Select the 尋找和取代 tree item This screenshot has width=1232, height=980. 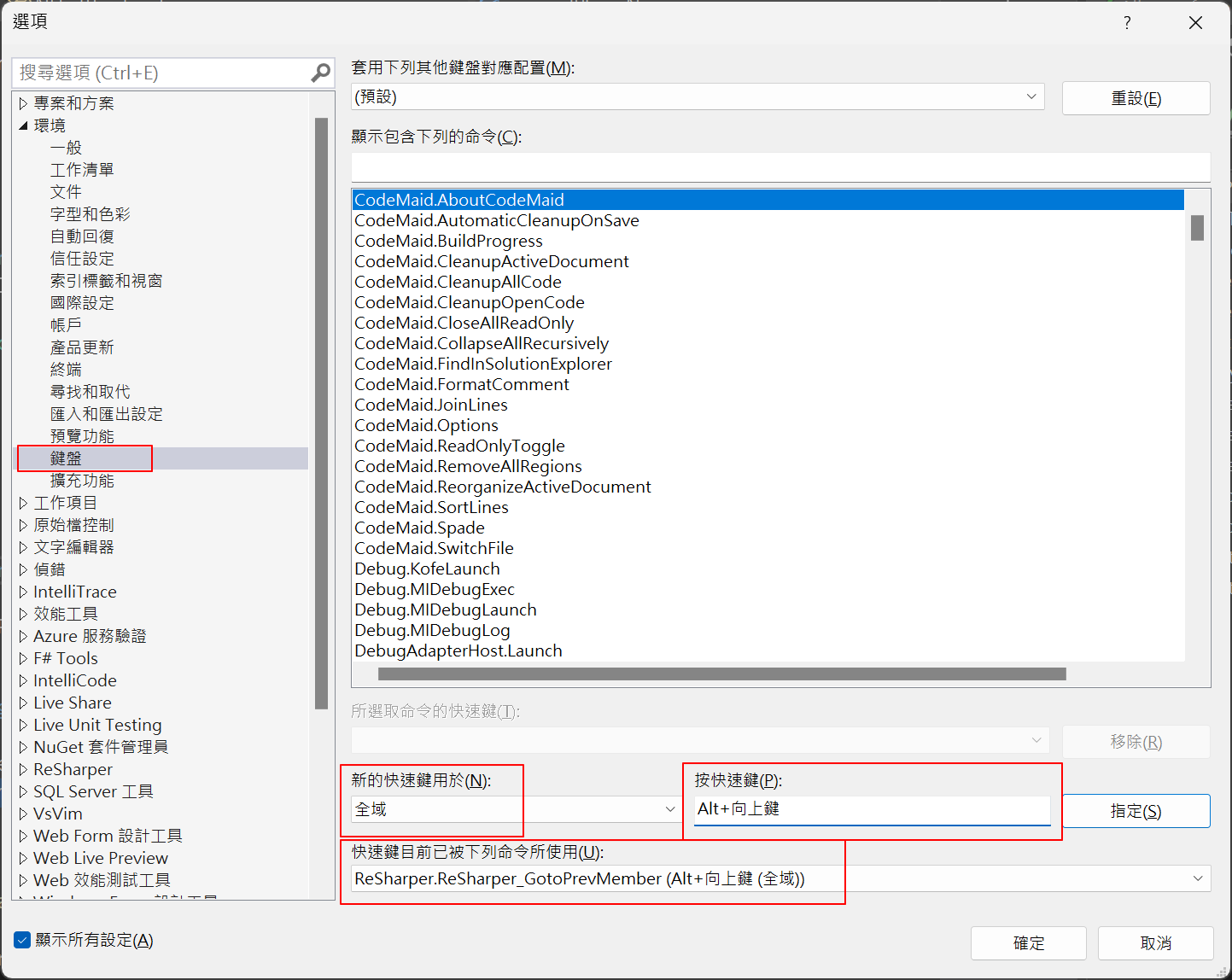(90, 392)
